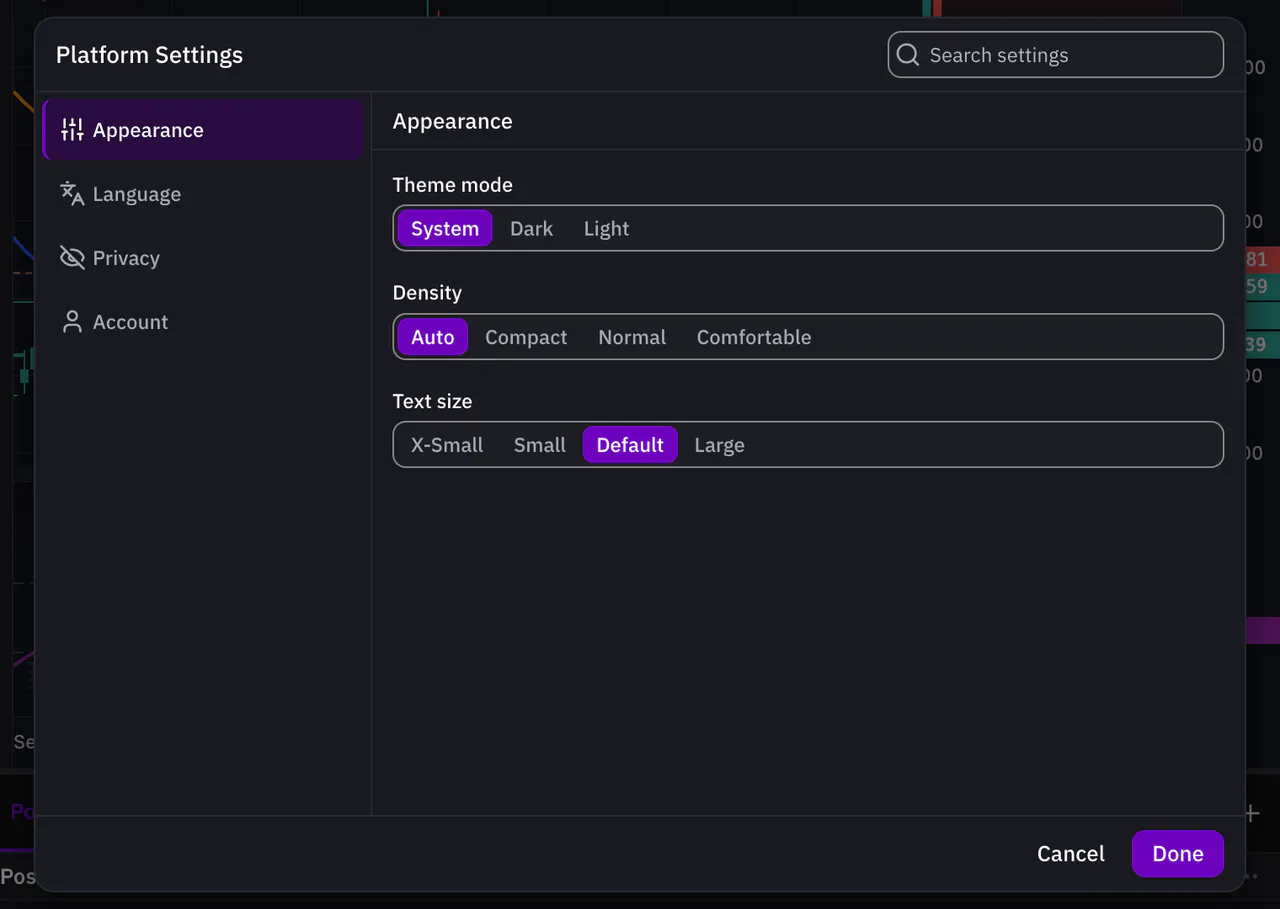Open the Appearance settings tab
Screen dimensions: 1280x909
click(203, 130)
